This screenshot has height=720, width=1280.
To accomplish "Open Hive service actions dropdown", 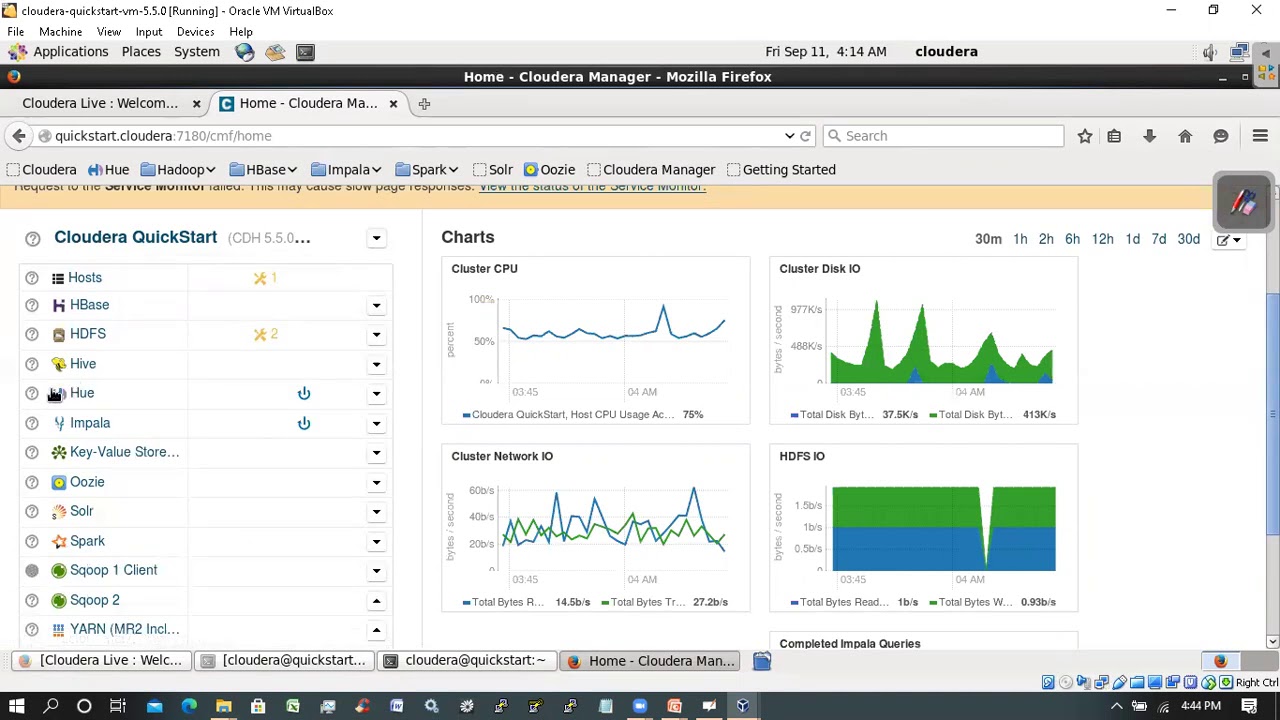I will 376,365.
